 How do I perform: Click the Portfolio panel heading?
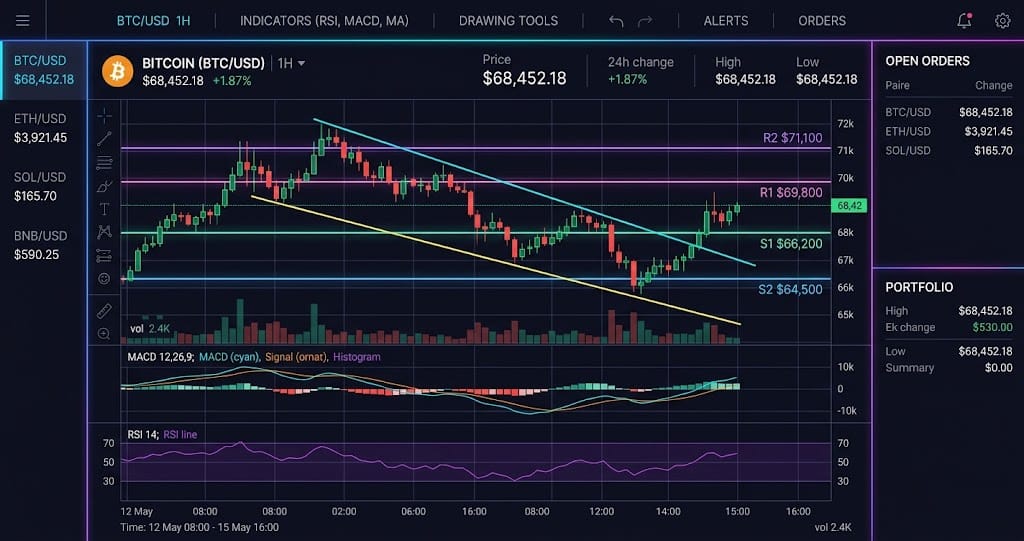point(919,287)
